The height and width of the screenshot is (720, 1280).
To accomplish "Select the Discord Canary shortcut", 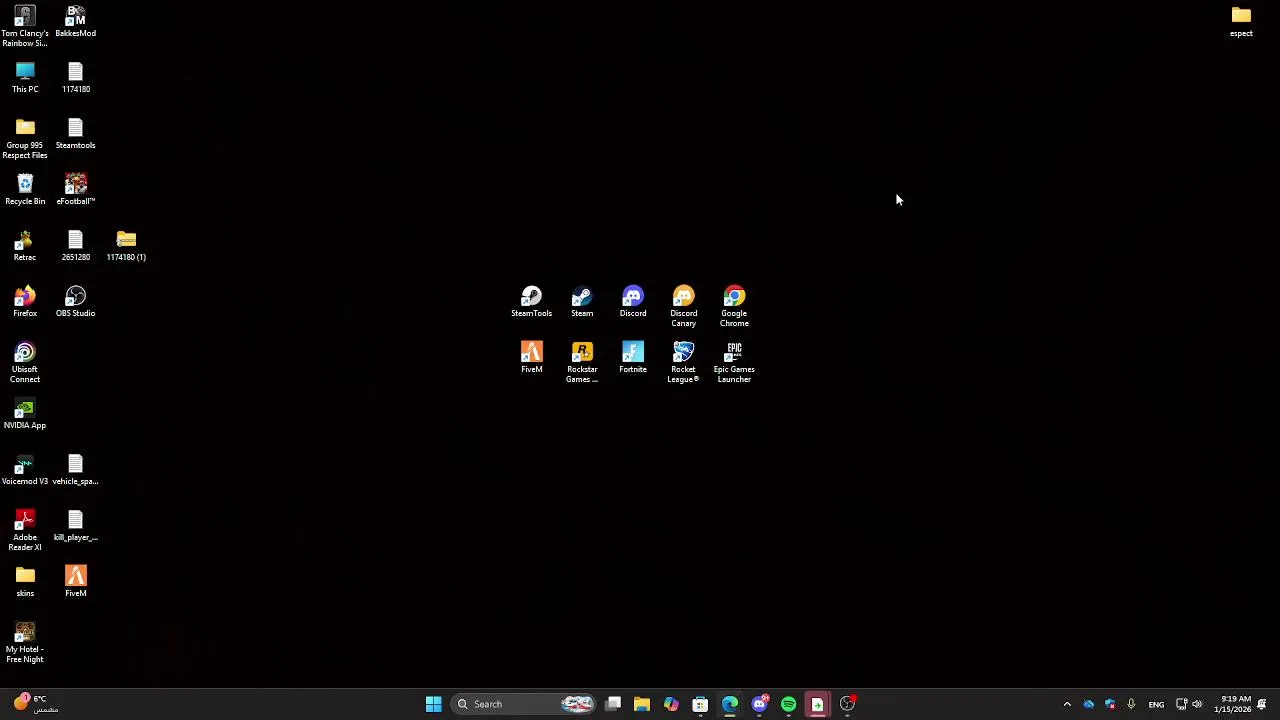I will pyautogui.click(x=684, y=306).
